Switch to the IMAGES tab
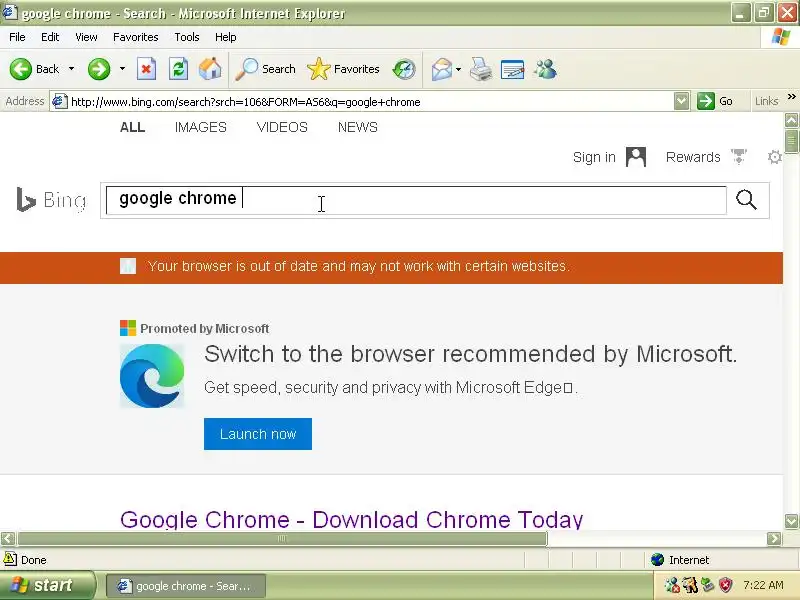Image resolution: width=800 pixels, height=600 pixels. [201, 127]
